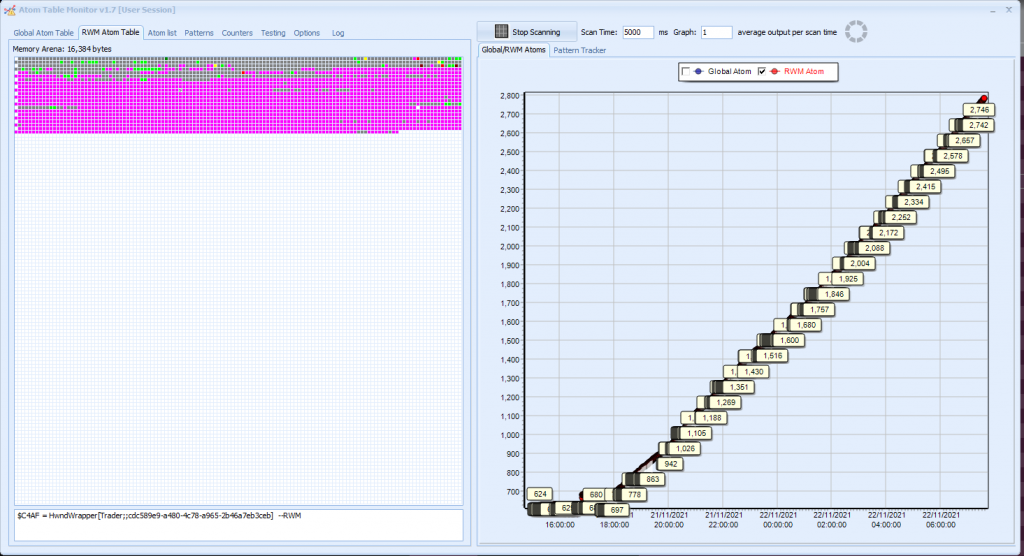
Task: Switch to the Testing tab
Action: [x=273, y=33]
